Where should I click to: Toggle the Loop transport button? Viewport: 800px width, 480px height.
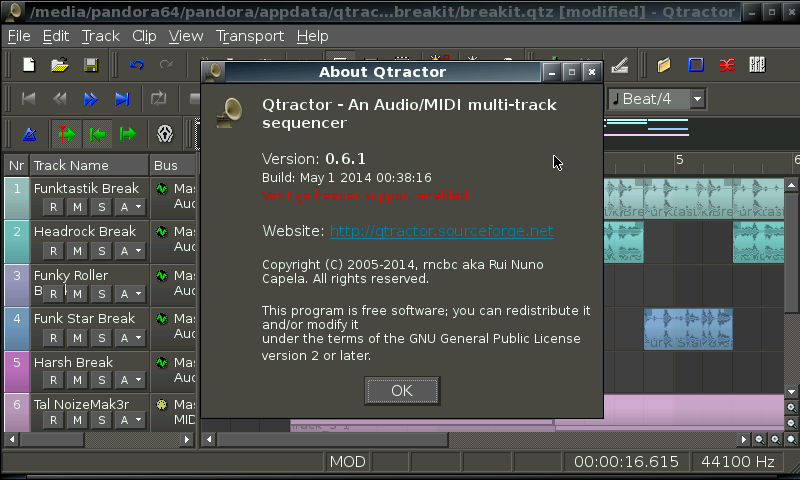(158, 98)
